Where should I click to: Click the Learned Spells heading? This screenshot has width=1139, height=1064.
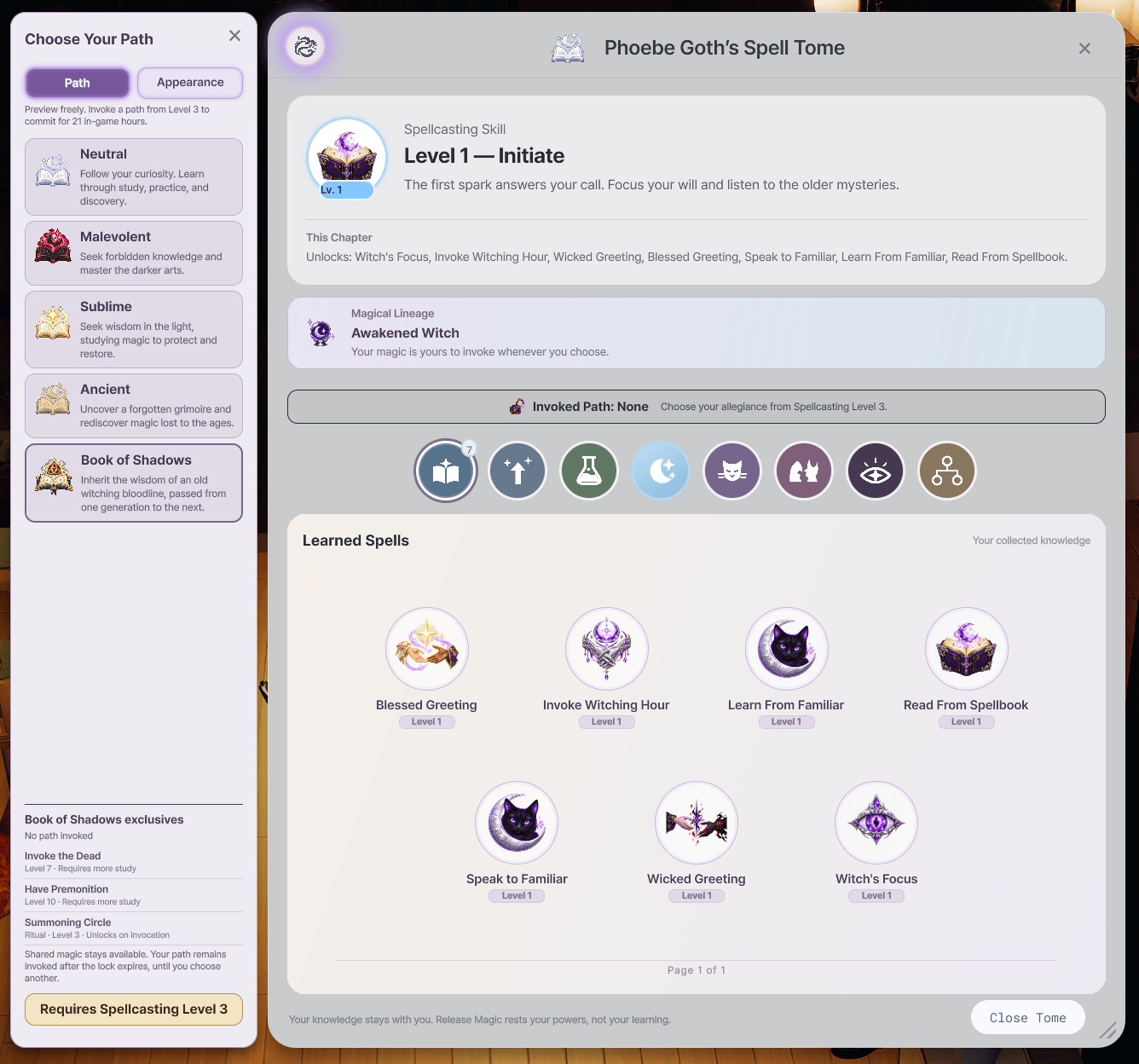point(356,541)
